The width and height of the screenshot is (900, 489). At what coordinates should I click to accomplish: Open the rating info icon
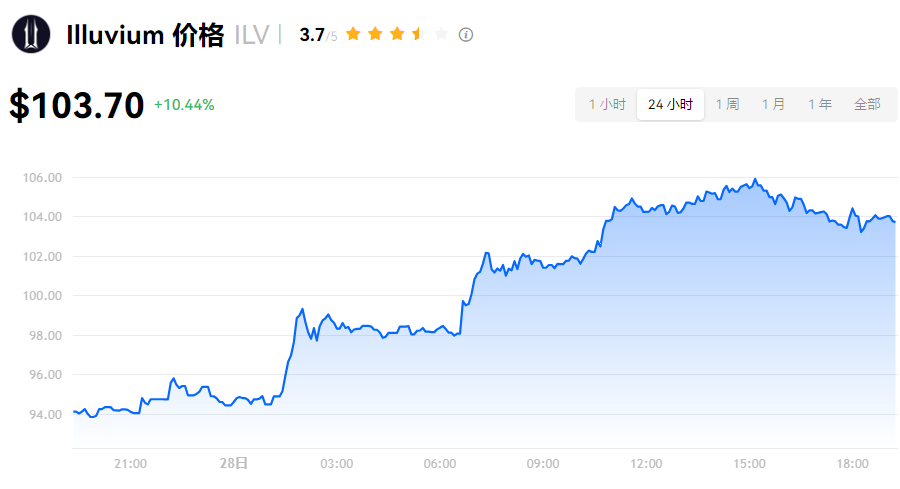point(465,35)
